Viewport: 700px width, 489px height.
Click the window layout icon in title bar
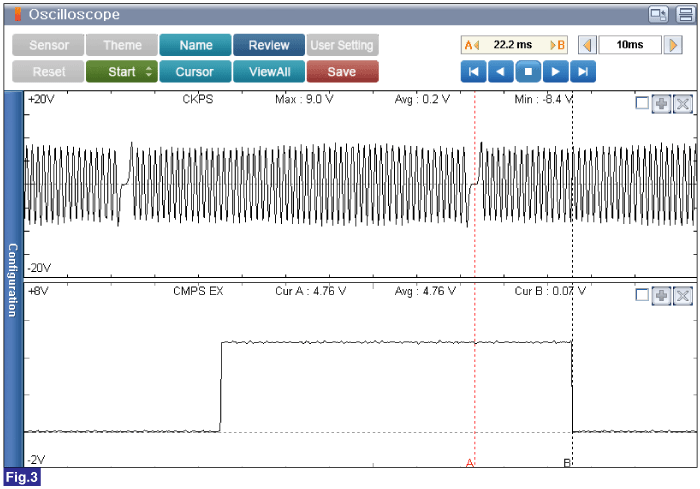(x=658, y=14)
